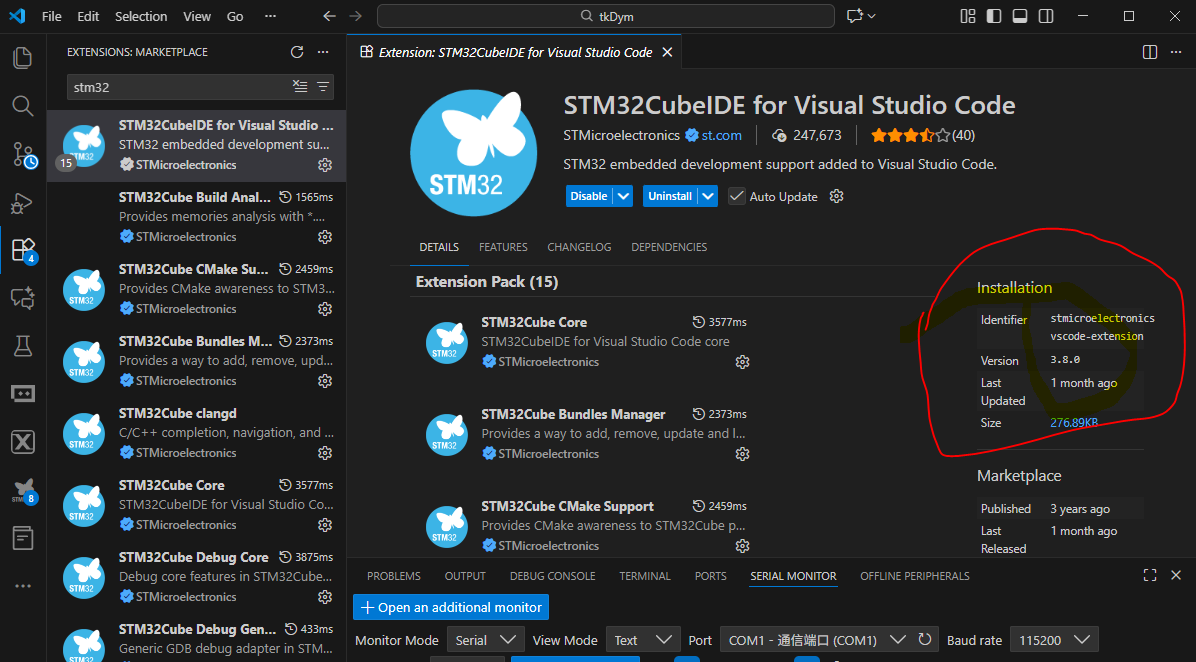This screenshot has height=662, width=1196.
Task: Clear extensions search results icon
Action: pos(299,87)
